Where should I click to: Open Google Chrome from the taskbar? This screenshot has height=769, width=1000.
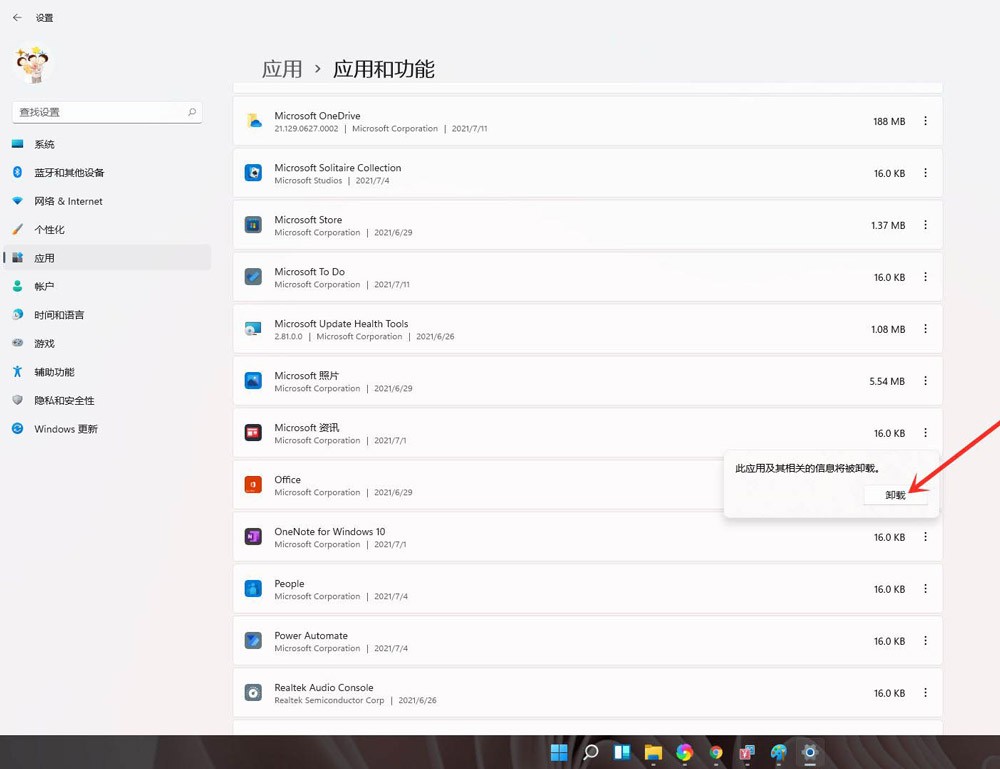click(x=716, y=752)
